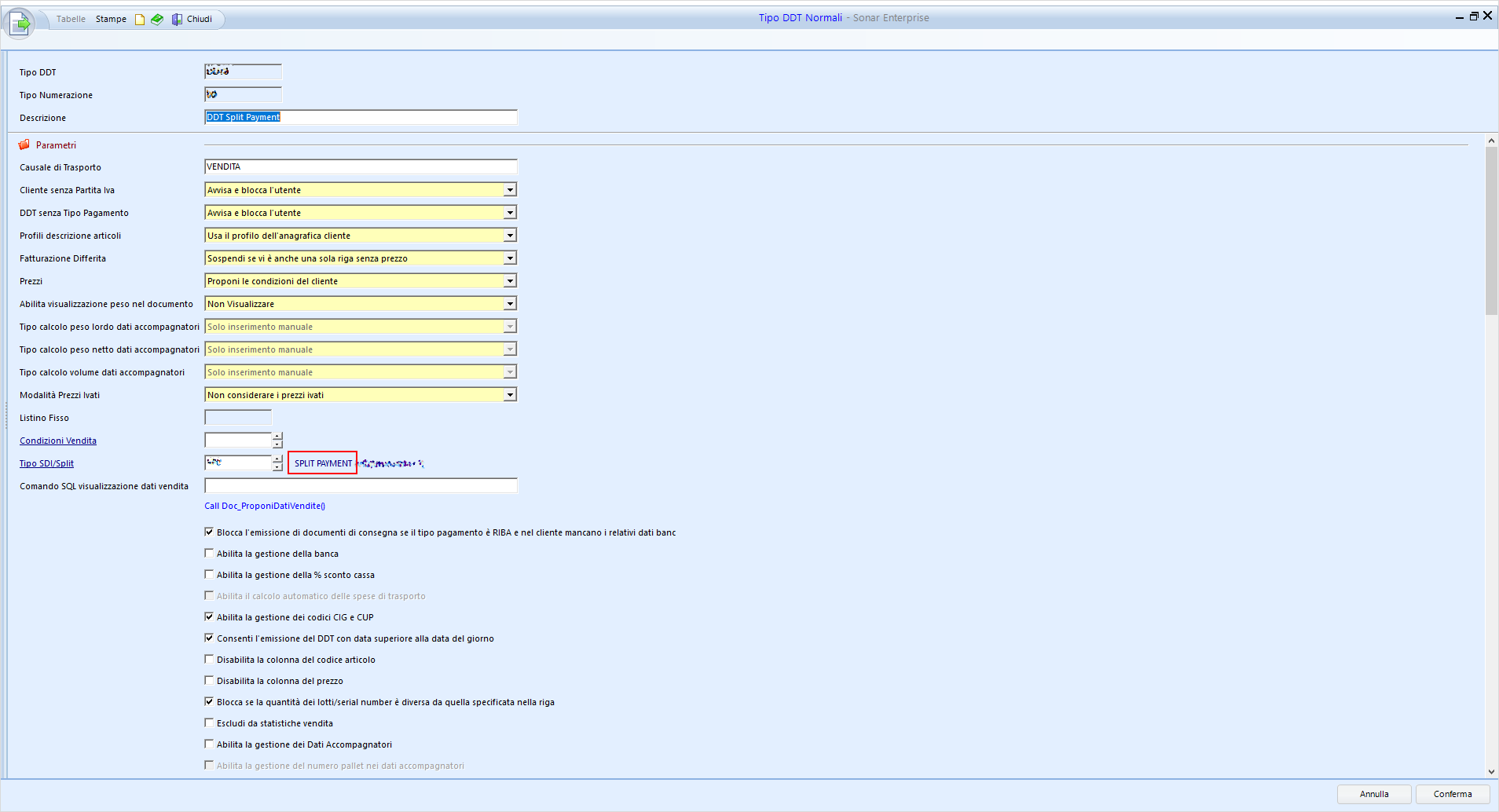Increase Condizioni Vendita with up spinner arrow

coord(277,436)
